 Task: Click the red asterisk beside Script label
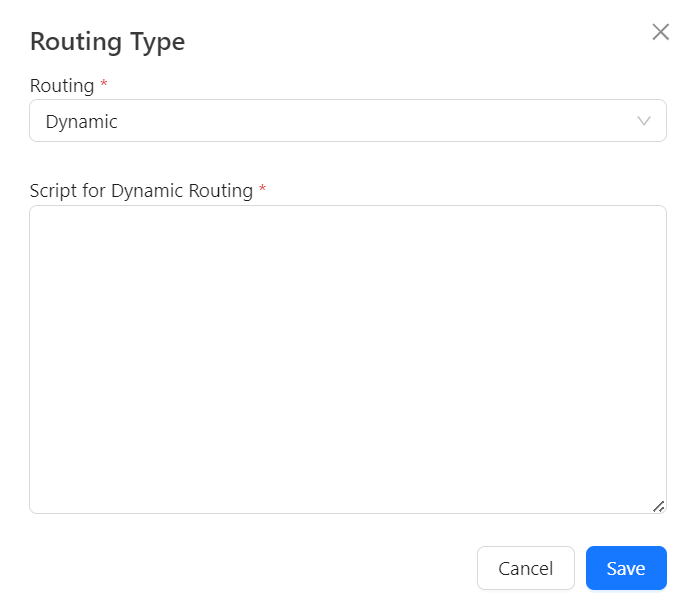click(263, 190)
